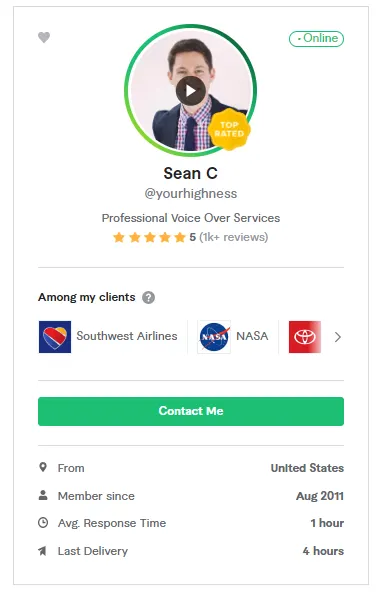Open Sean C profile name

pyautogui.click(x=190, y=173)
